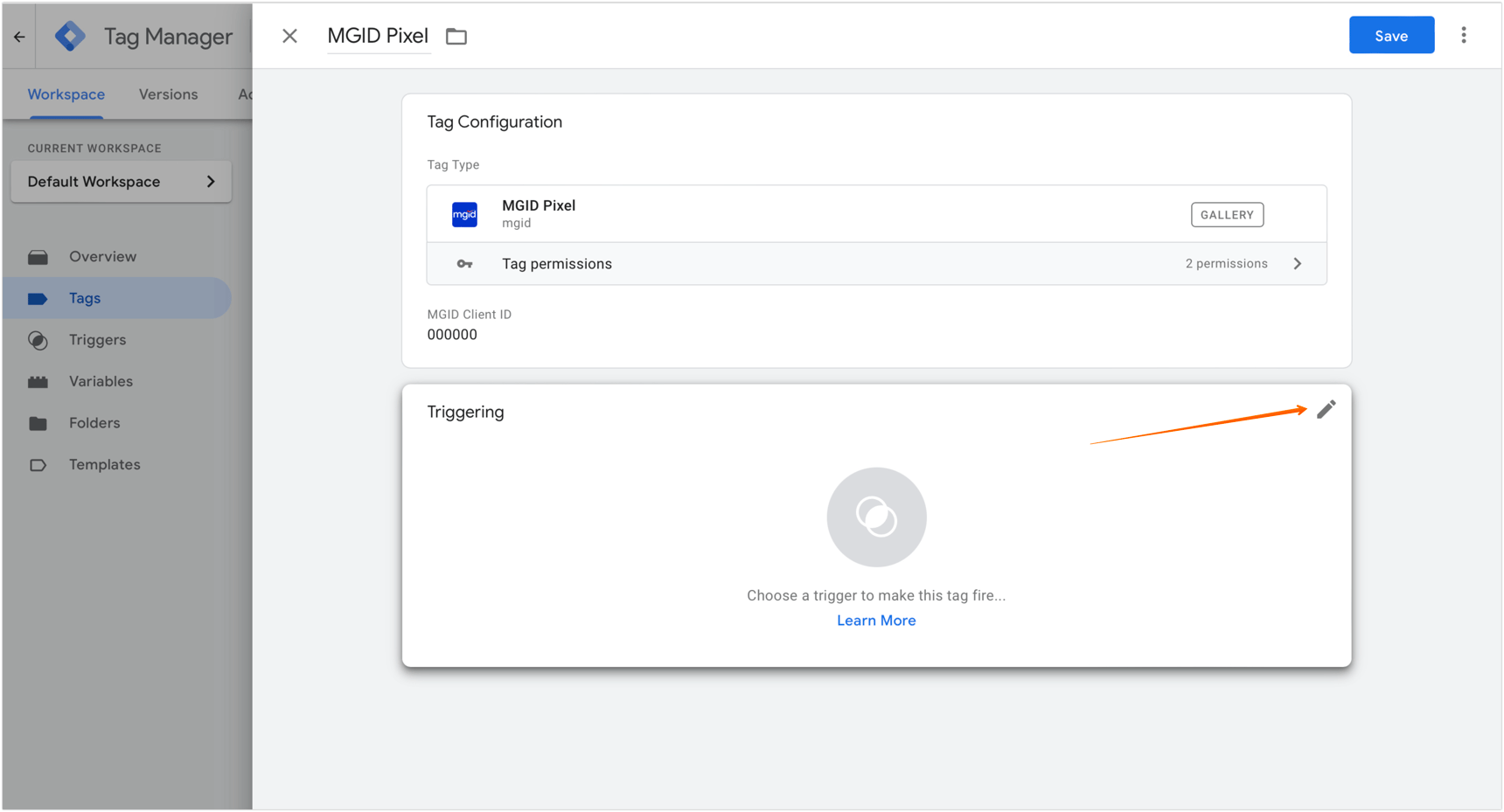Save the MGID Pixel tag

(x=1391, y=35)
